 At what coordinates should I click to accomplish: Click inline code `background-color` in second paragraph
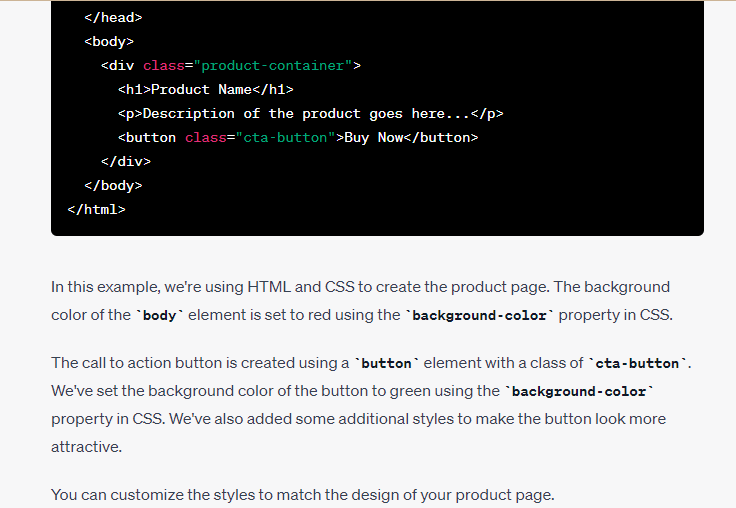(579, 392)
